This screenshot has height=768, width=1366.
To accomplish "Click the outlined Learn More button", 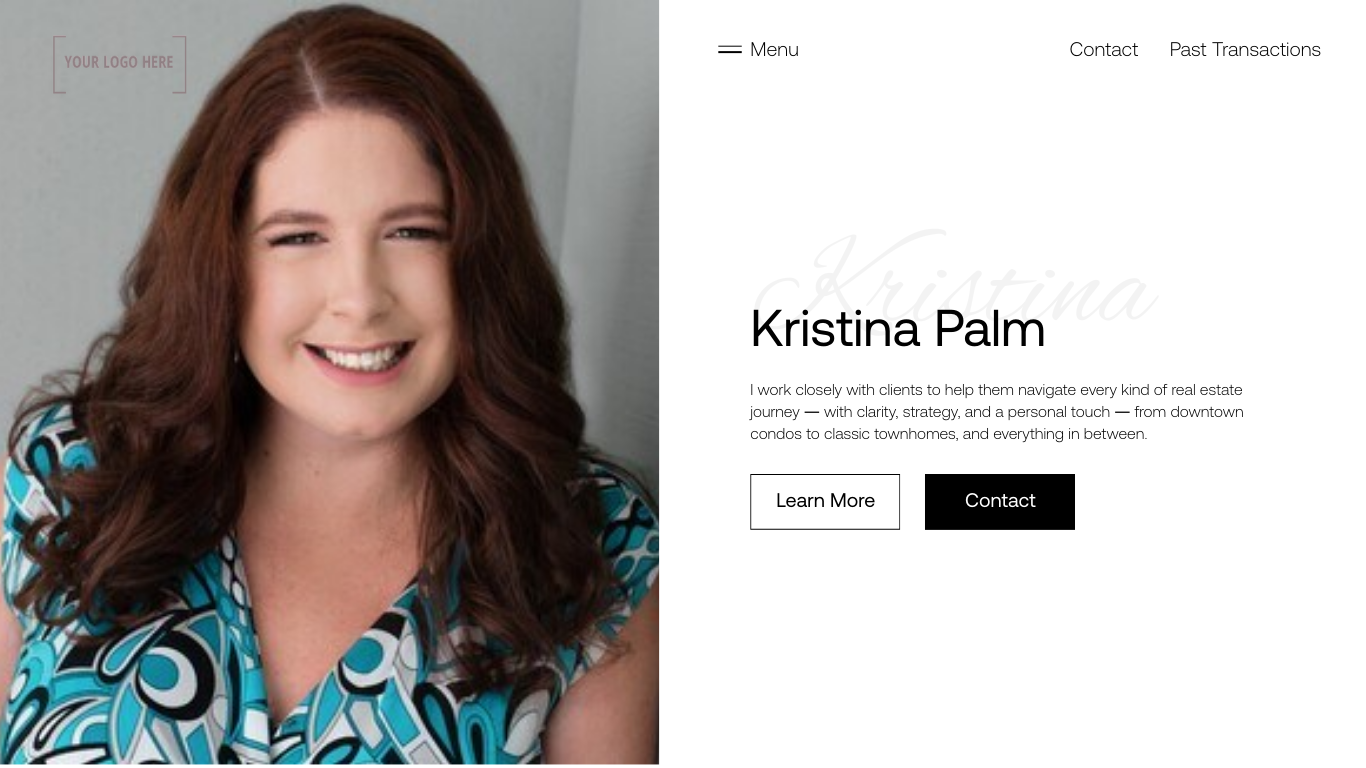I will tap(825, 501).
